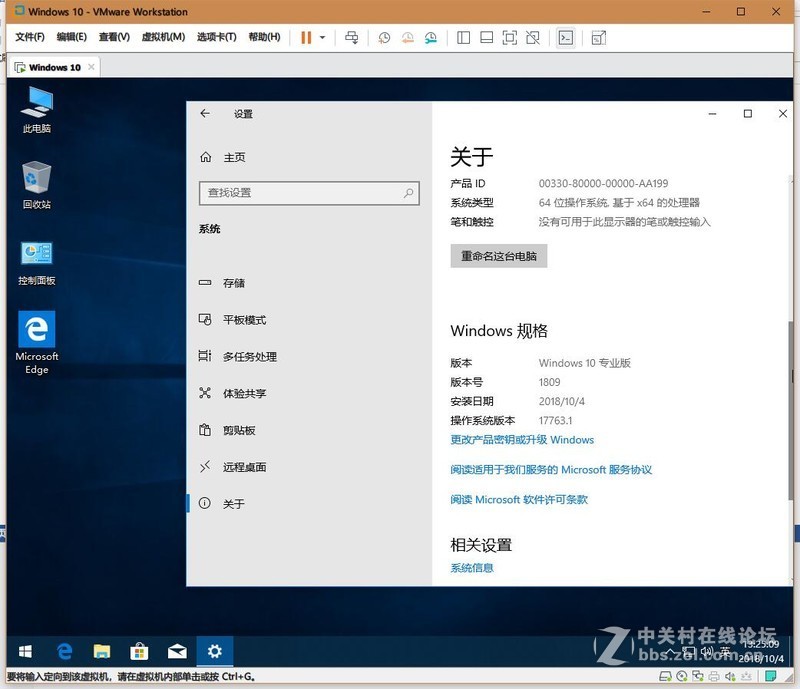Take a snapshot of the virtual machine

coord(384,38)
